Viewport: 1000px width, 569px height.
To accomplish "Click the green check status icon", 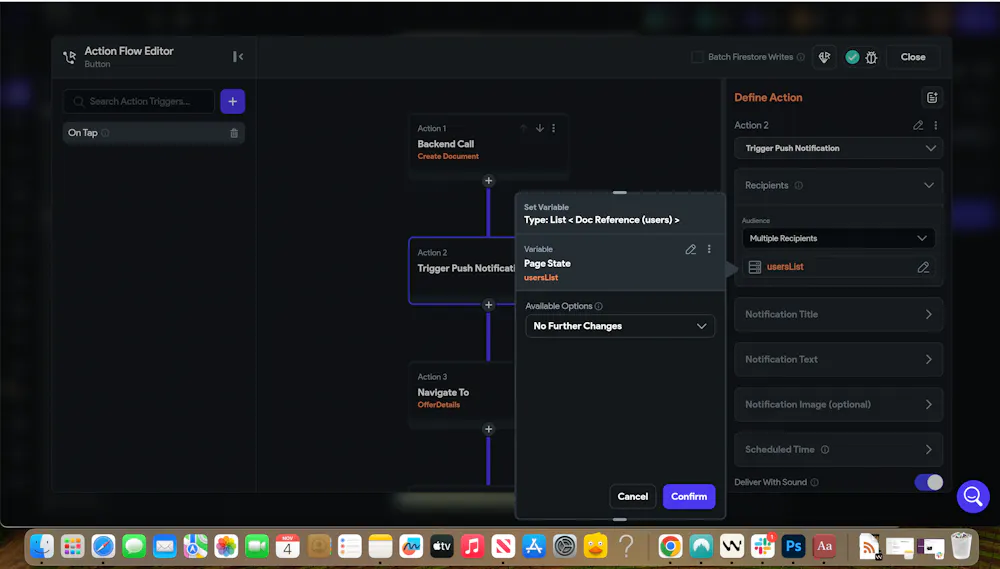I will pos(852,57).
